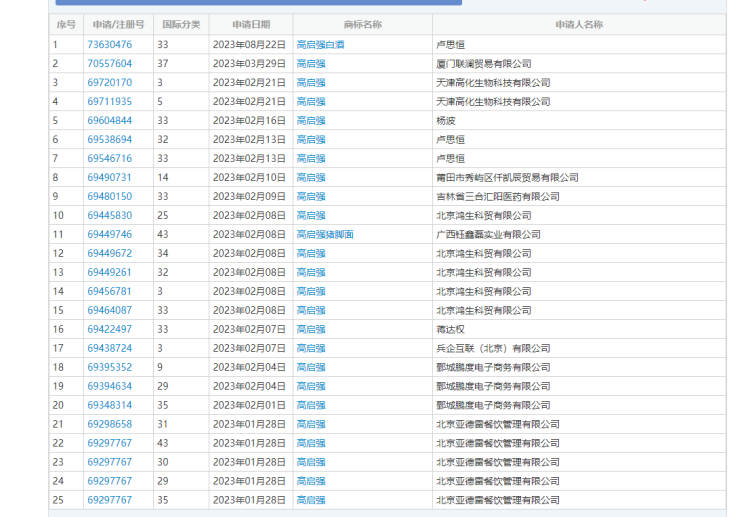
Task: Open application number 69395352
Action: pos(109,367)
